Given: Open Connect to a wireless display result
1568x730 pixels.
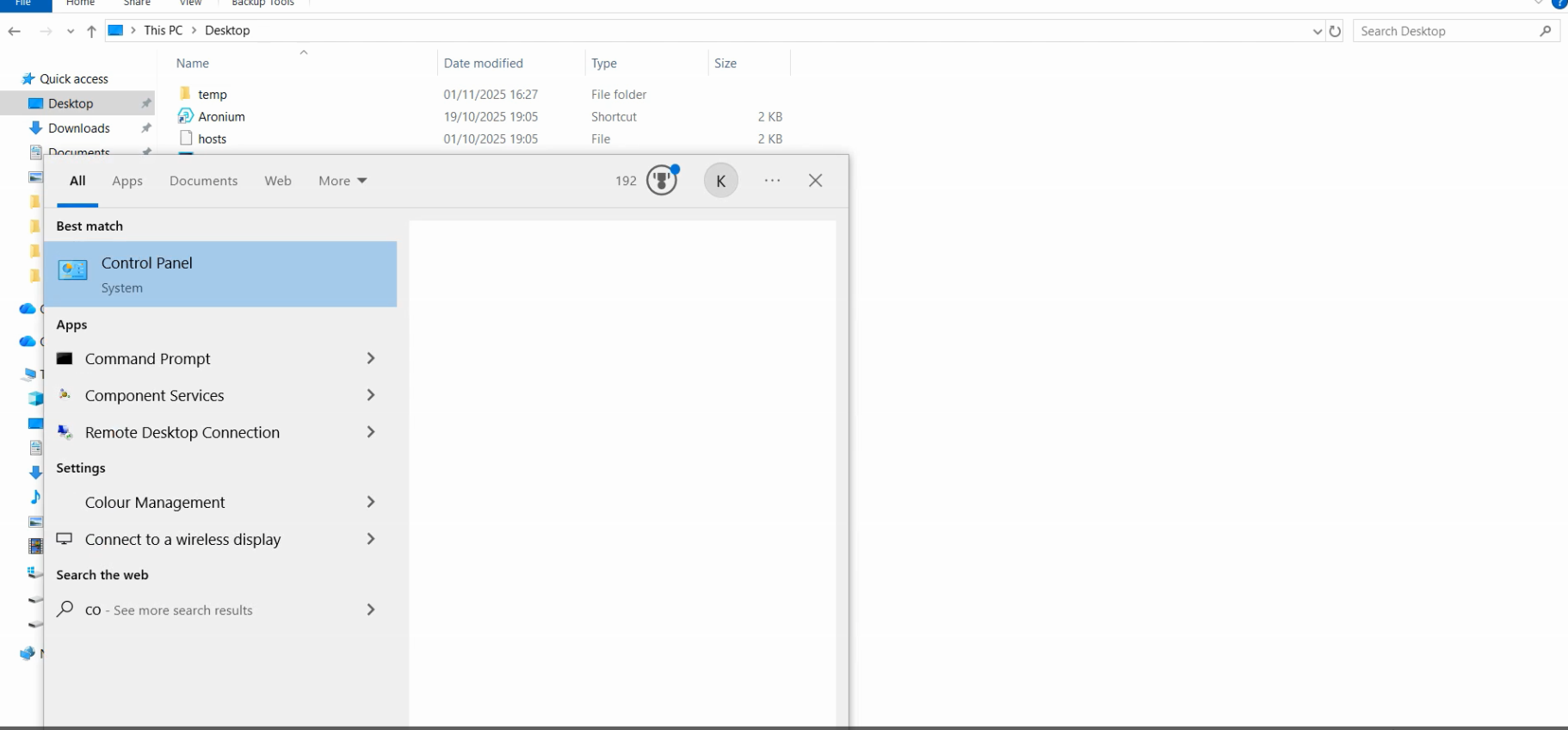Looking at the screenshot, I should click(x=220, y=539).
